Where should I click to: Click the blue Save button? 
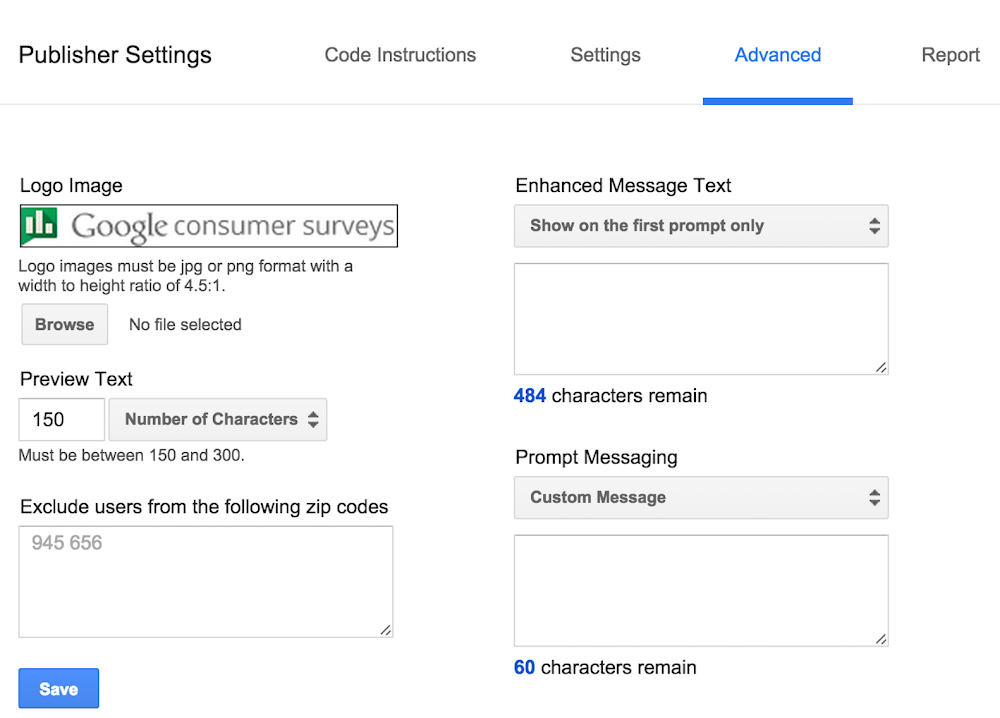pyautogui.click(x=59, y=689)
